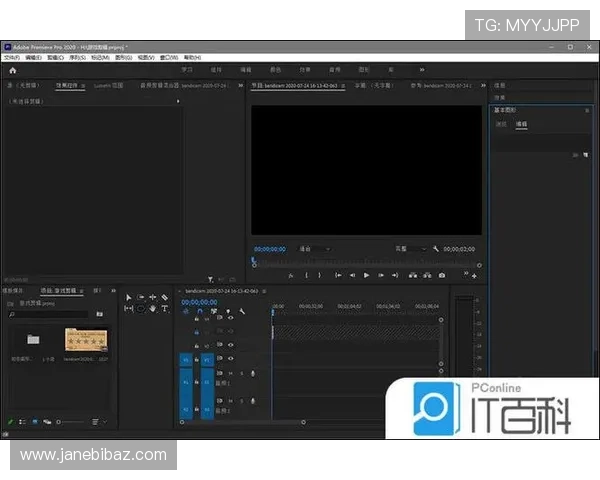Viewport: 600px width, 480px height.
Task: Switch to the 编辑 tab in 基本图形
Action: click(x=521, y=125)
